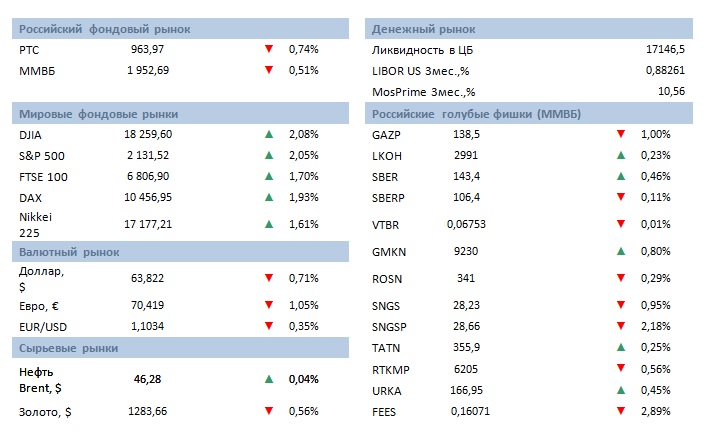This screenshot has height=440, width=704.
Task: Click the green up arrow beside DJIA
Action: pyautogui.click(x=269, y=133)
